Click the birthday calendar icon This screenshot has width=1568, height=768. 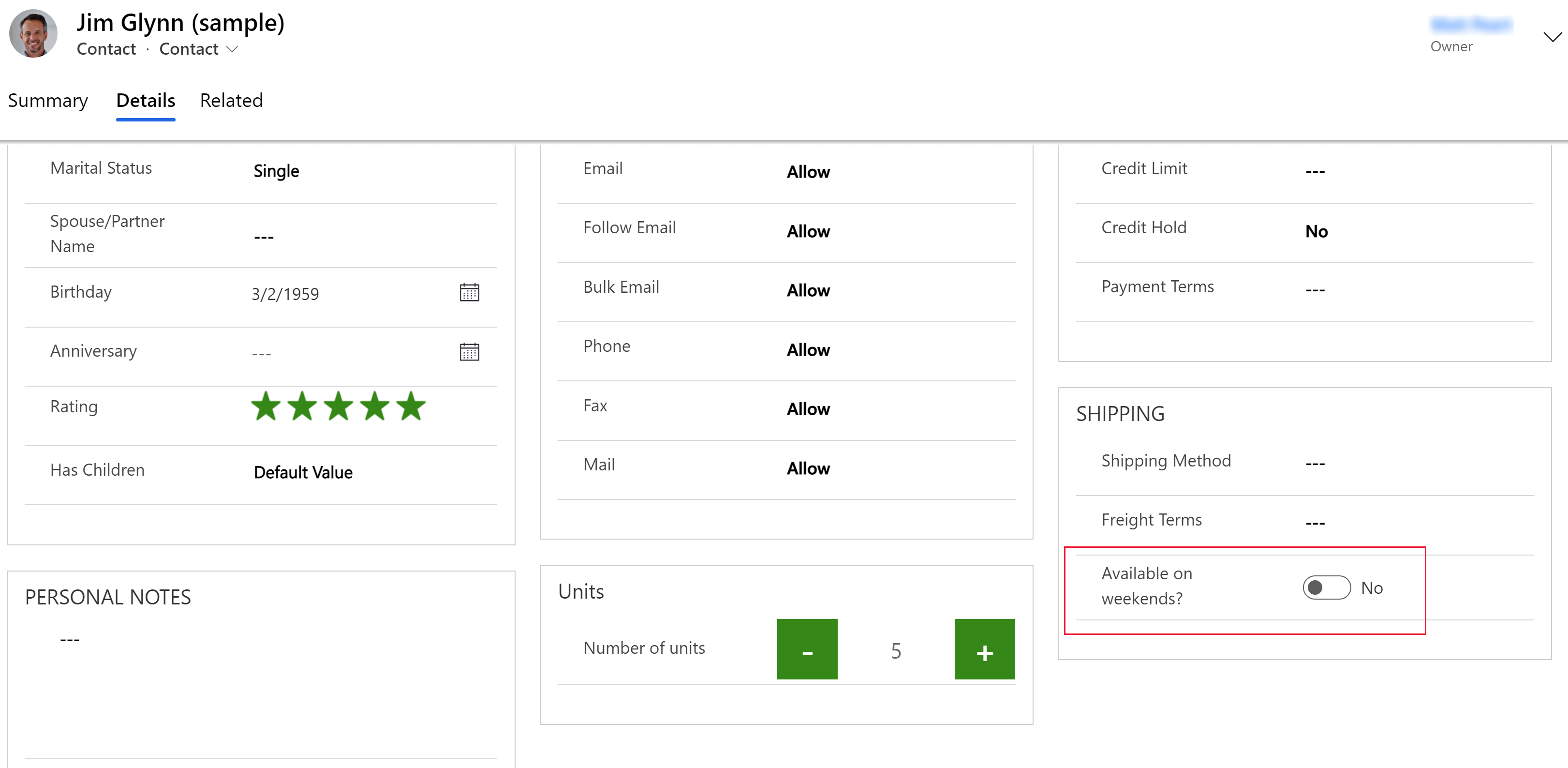point(468,292)
